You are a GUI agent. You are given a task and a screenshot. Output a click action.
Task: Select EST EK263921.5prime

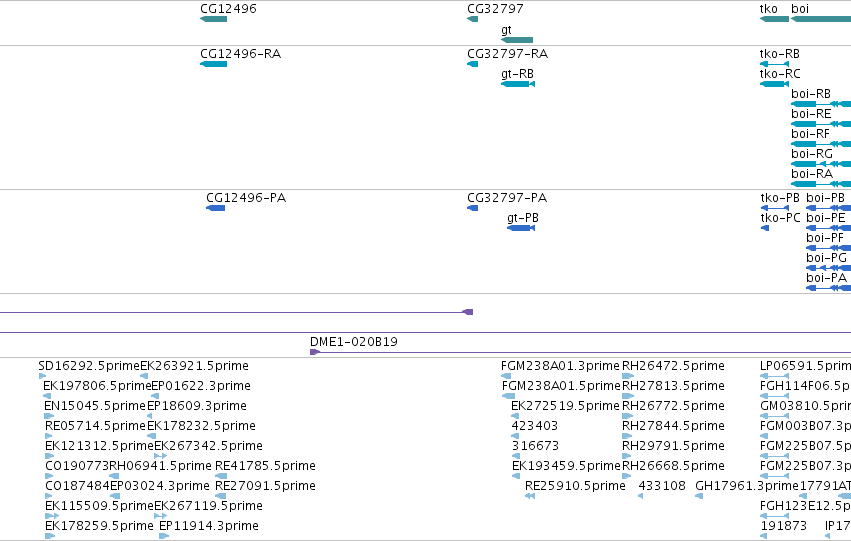click(x=194, y=366)
